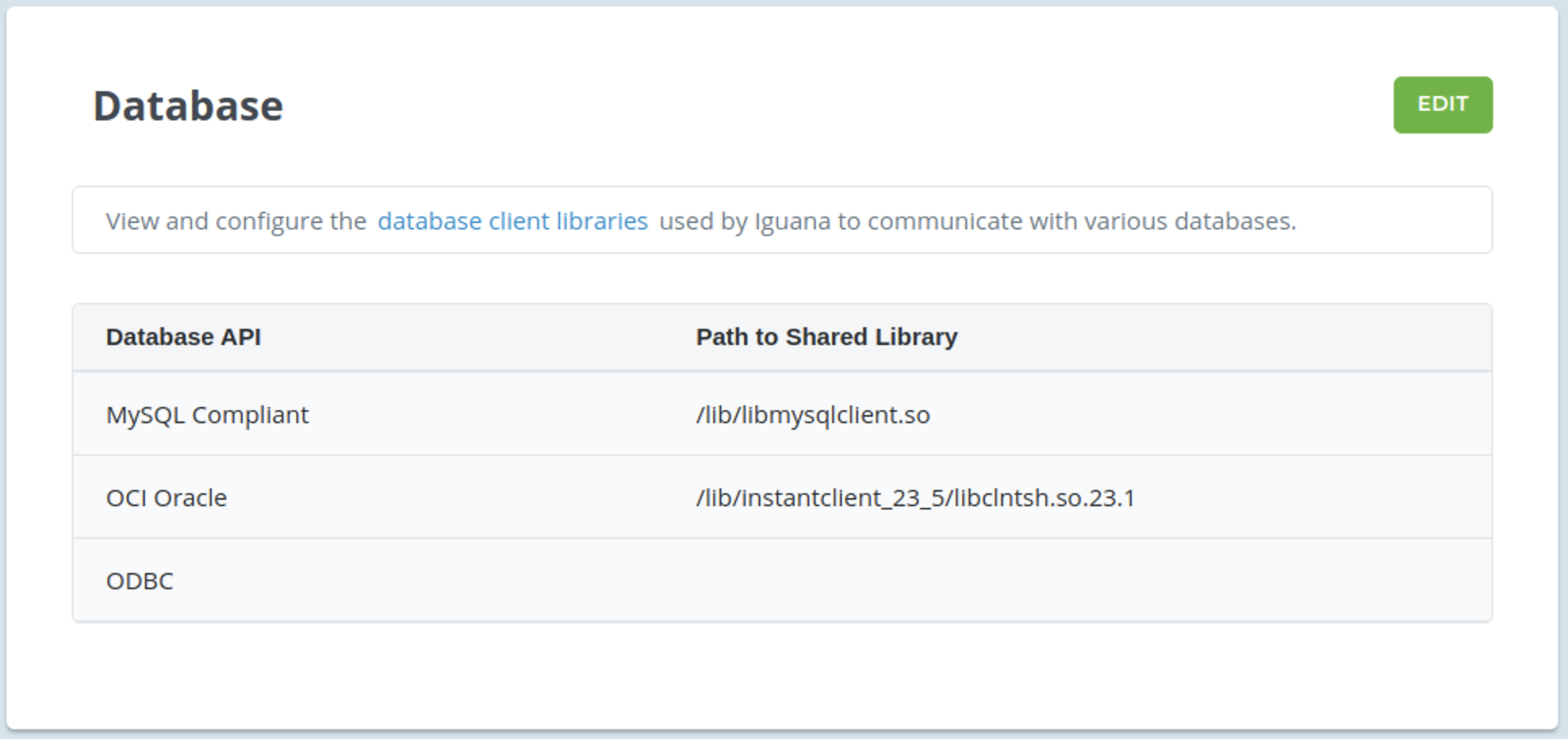Click the "View and configure the" text

point(236,221)
